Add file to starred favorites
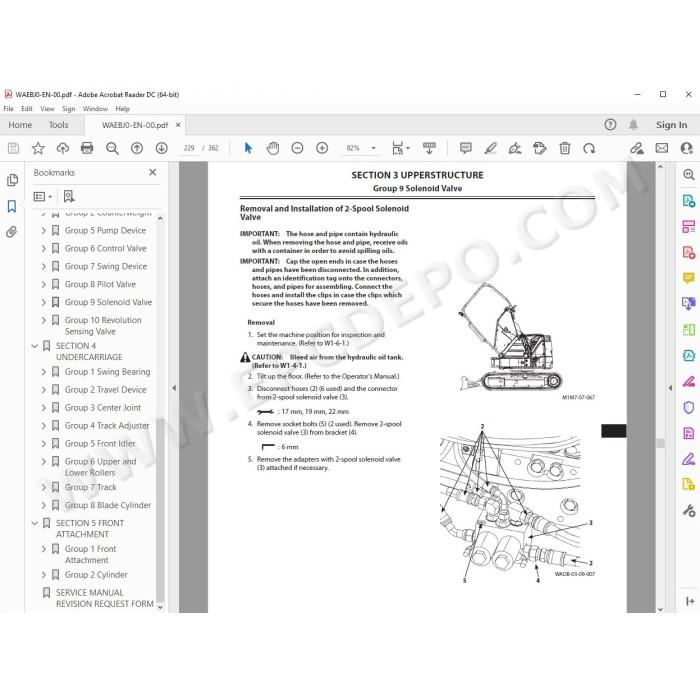The image size is (700, 700). [38, 148]
